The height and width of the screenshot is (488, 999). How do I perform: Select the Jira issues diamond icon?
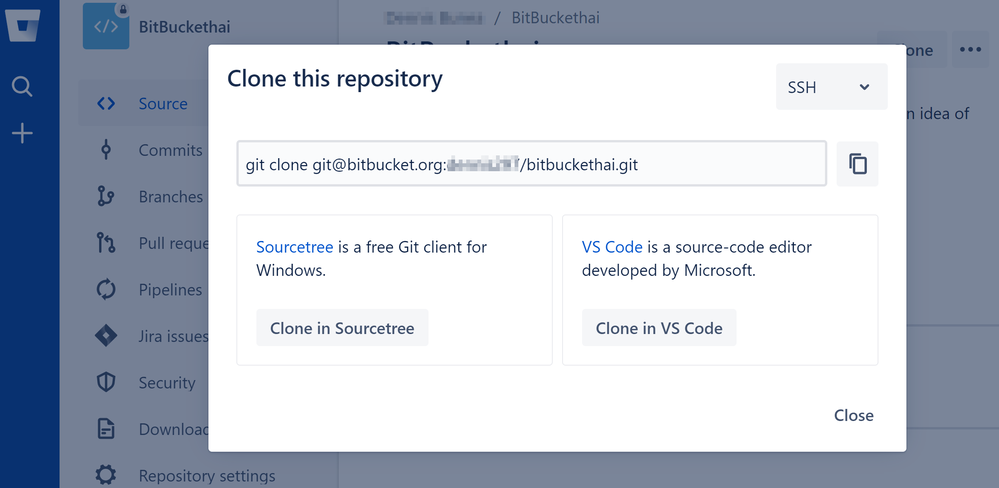pyautogui.click(x=106, y=336)
